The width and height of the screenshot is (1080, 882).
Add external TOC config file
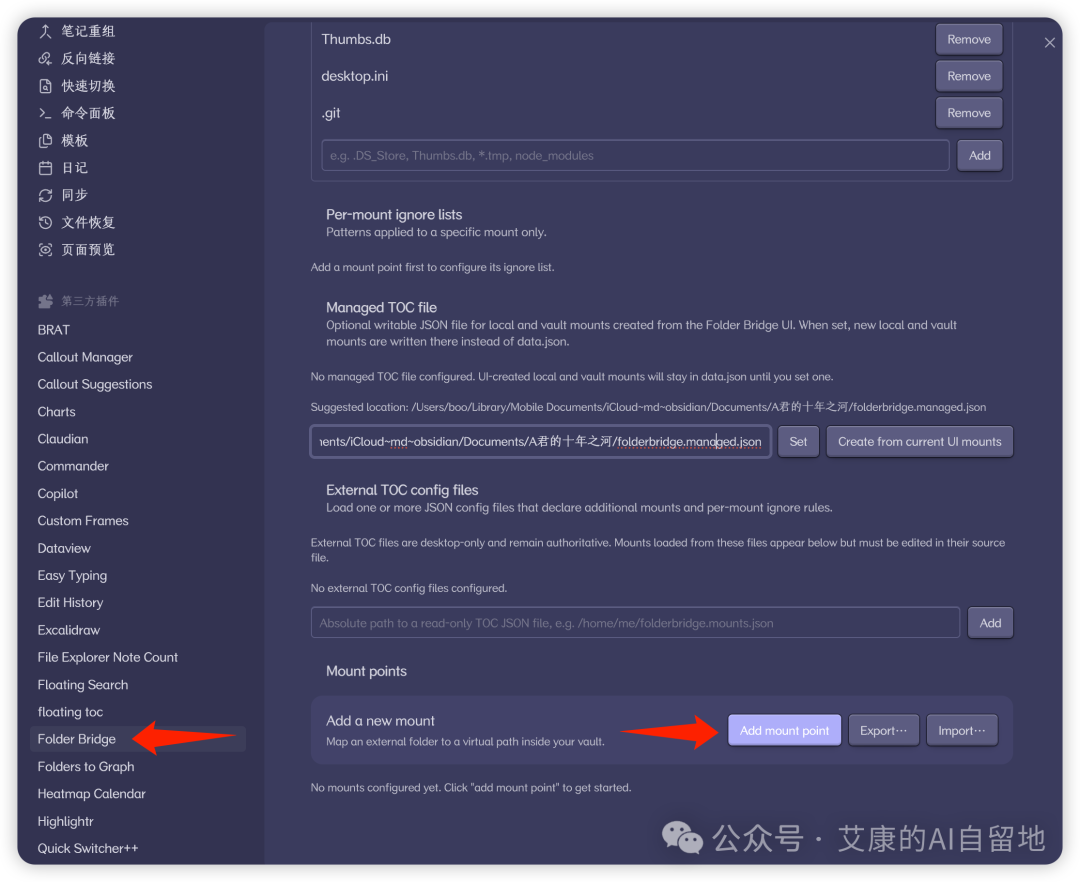point(990,623)
